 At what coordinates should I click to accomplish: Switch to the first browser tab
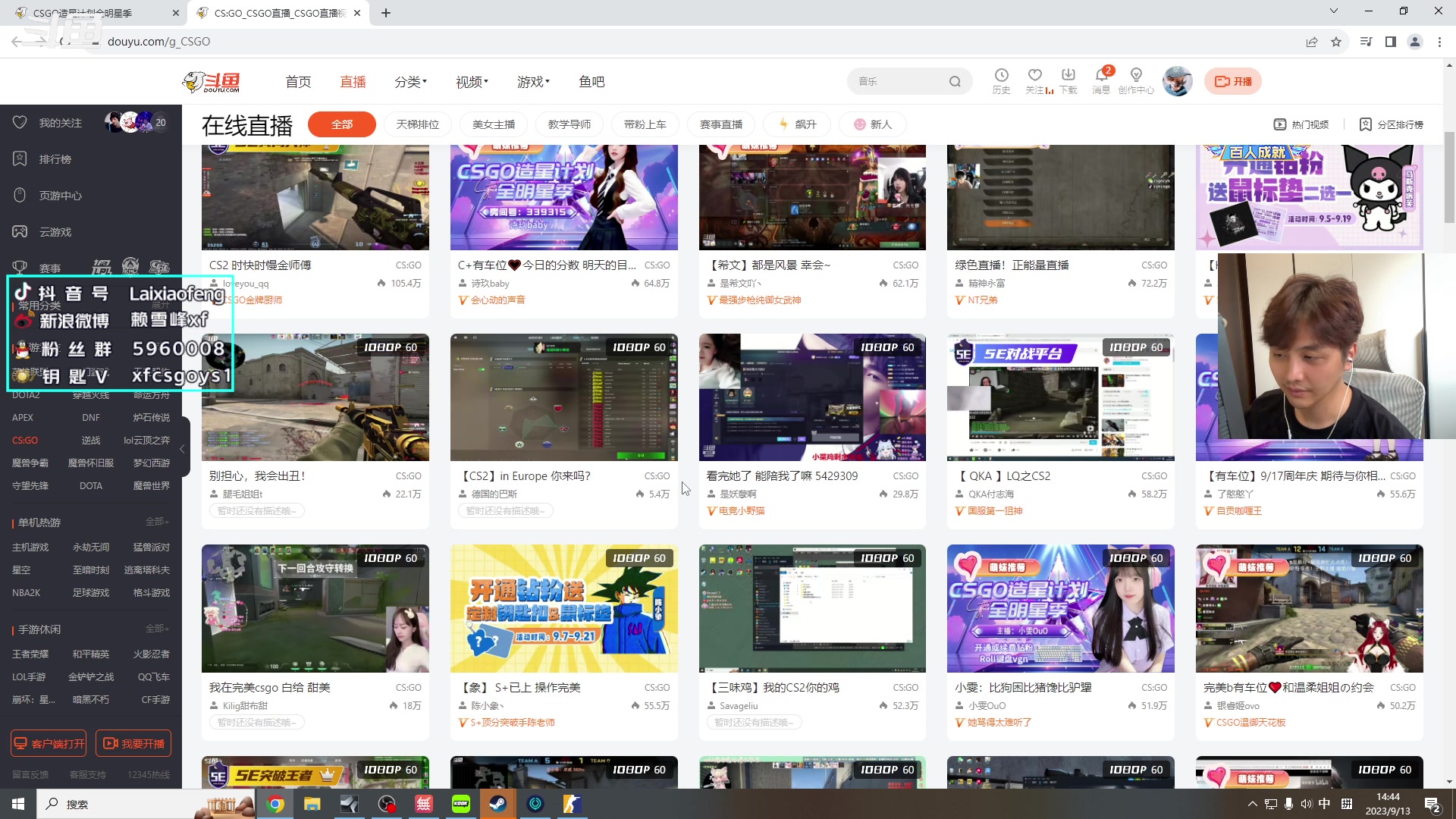coord(95,13)
